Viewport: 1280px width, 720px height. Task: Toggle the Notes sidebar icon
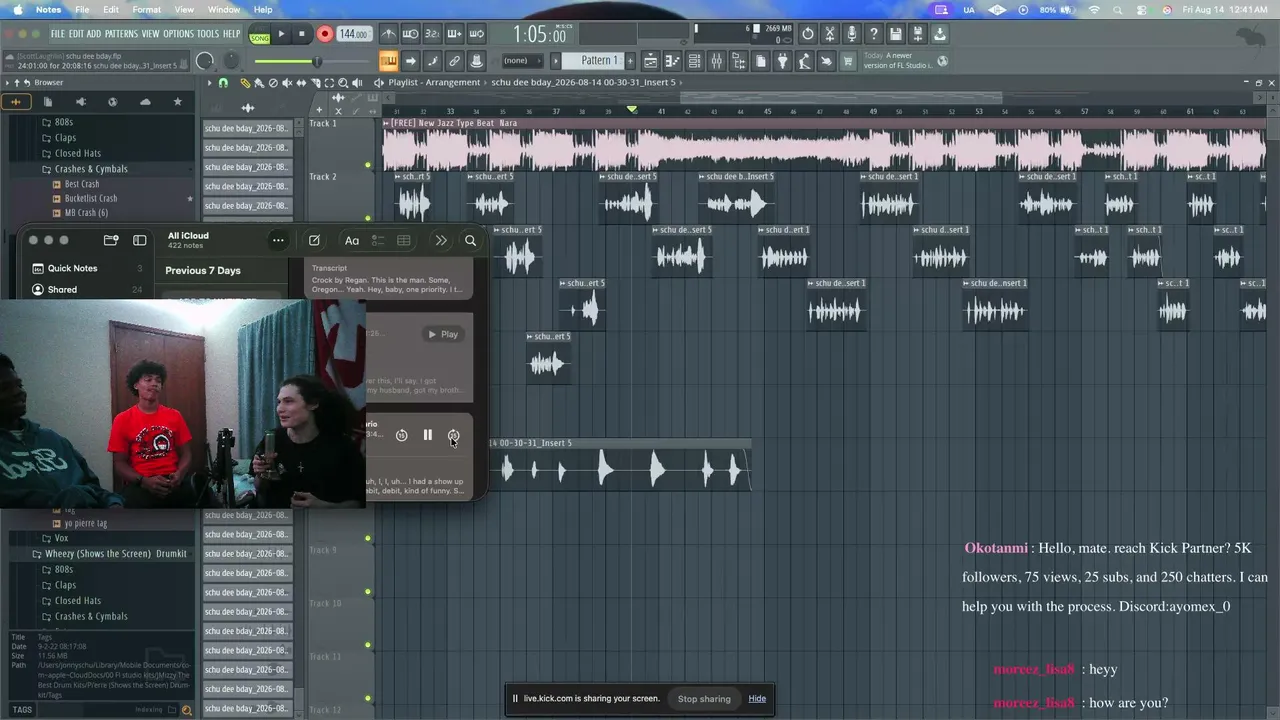(x=140, y=241)
